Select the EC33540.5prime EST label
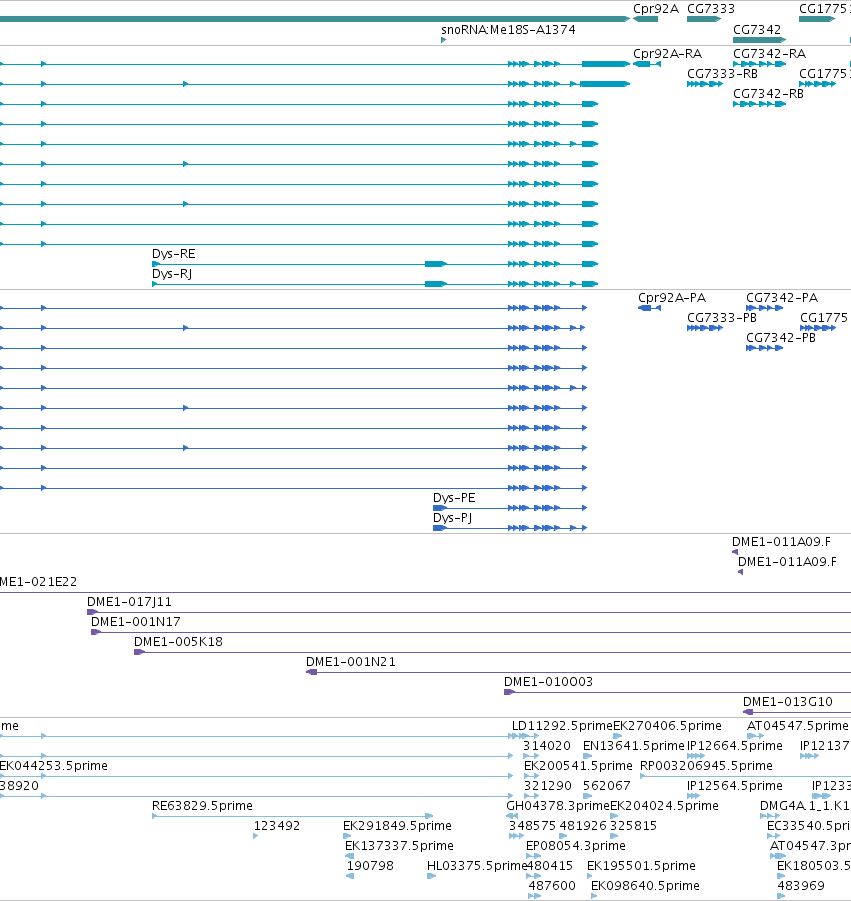The height and width of the screenshot is (901, 851). [809, 826]
